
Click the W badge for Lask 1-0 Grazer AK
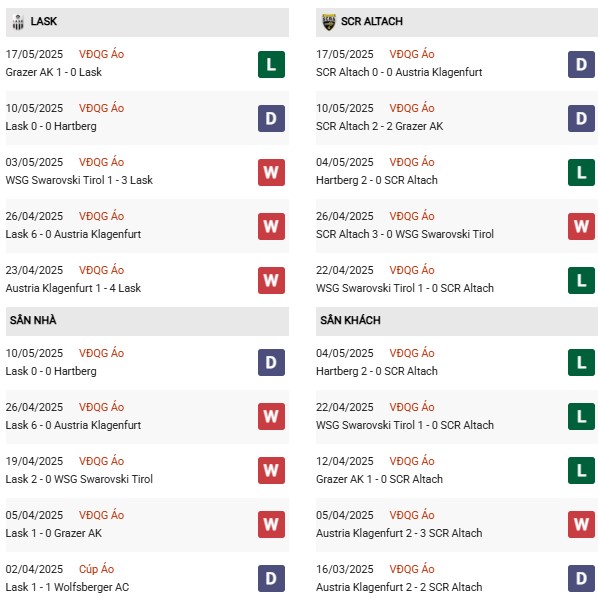pos(271,524)
